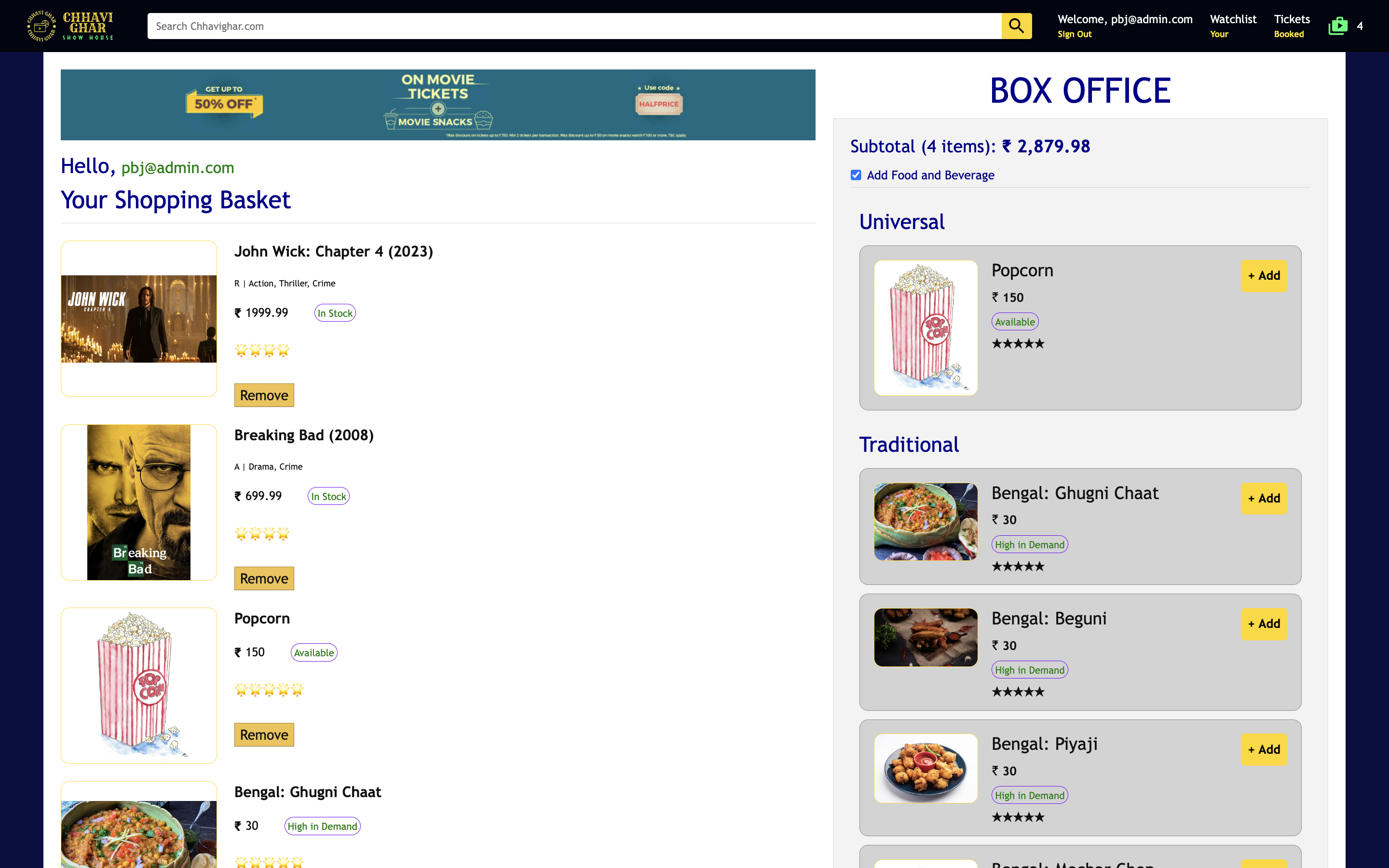1389x868 pixels.
Task: Select the John Wick: Chapter 4 (2023) title
Action: click(x=333, y=251)
